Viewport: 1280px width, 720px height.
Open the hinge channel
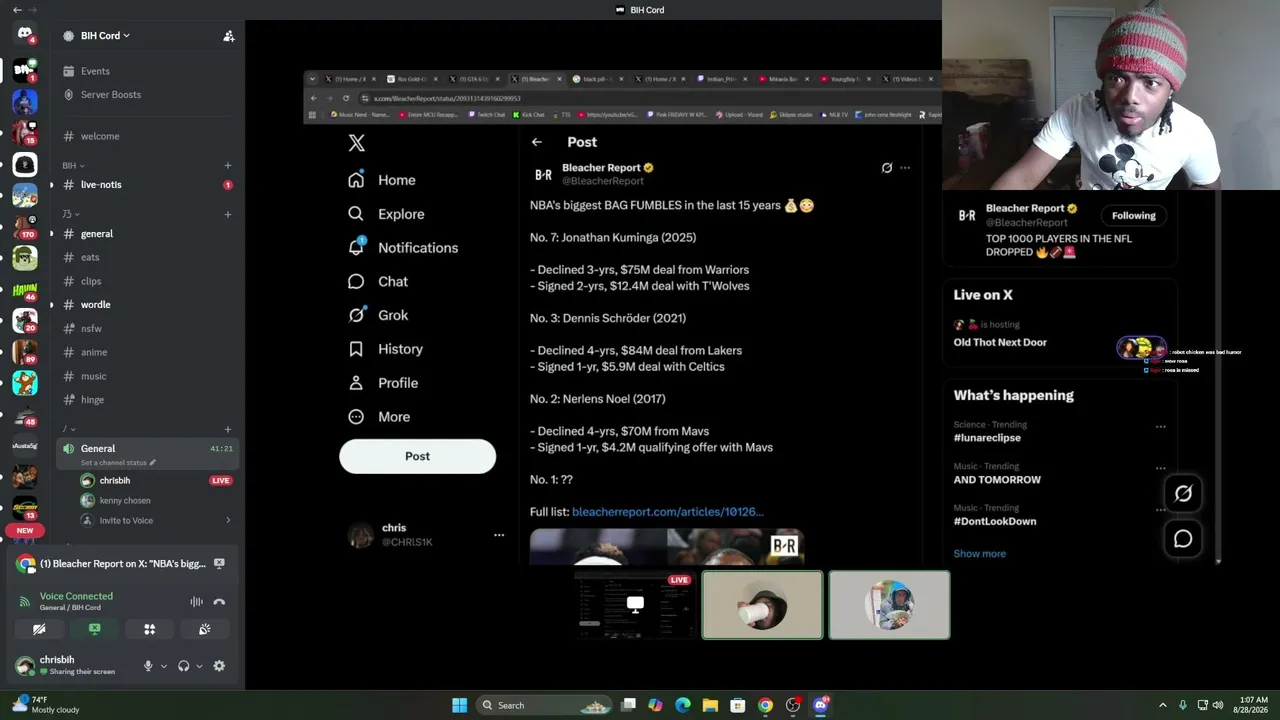point(146,400)
